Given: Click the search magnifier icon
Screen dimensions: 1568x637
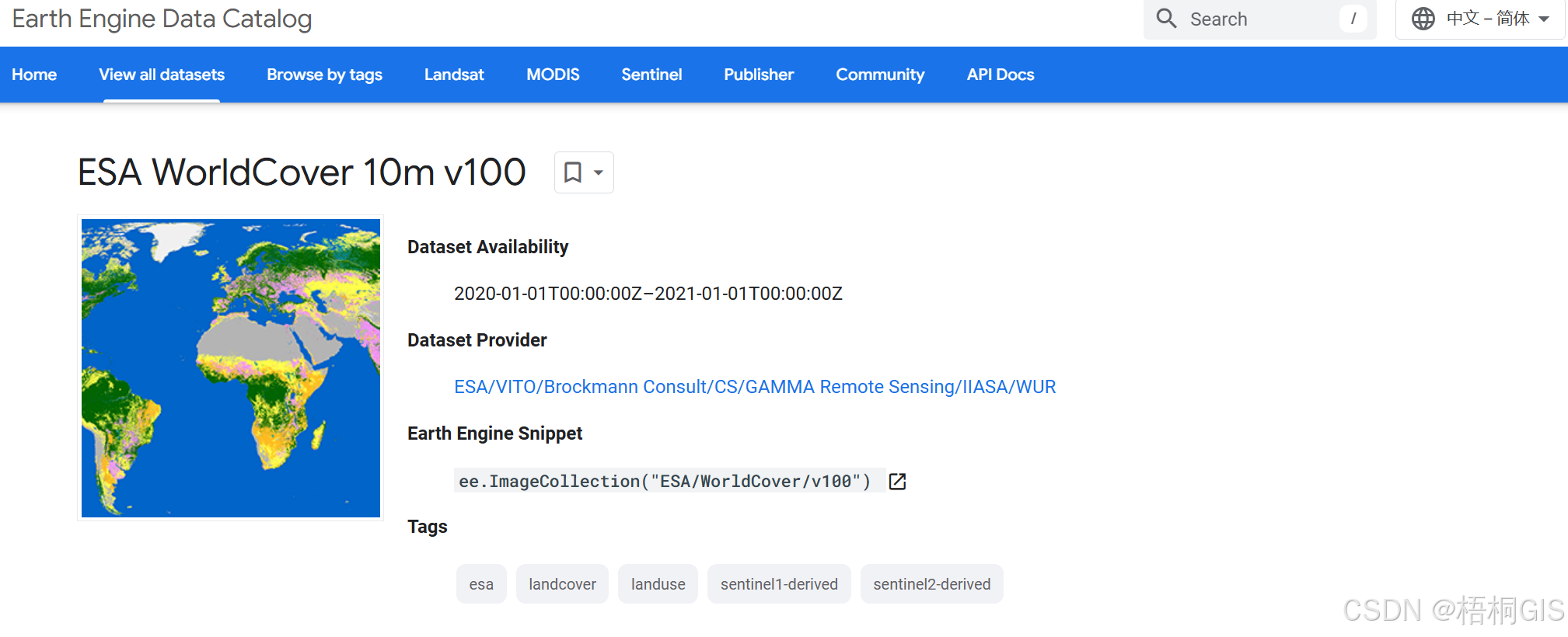Looking at the screenshot, I should tap(1166, 18).
